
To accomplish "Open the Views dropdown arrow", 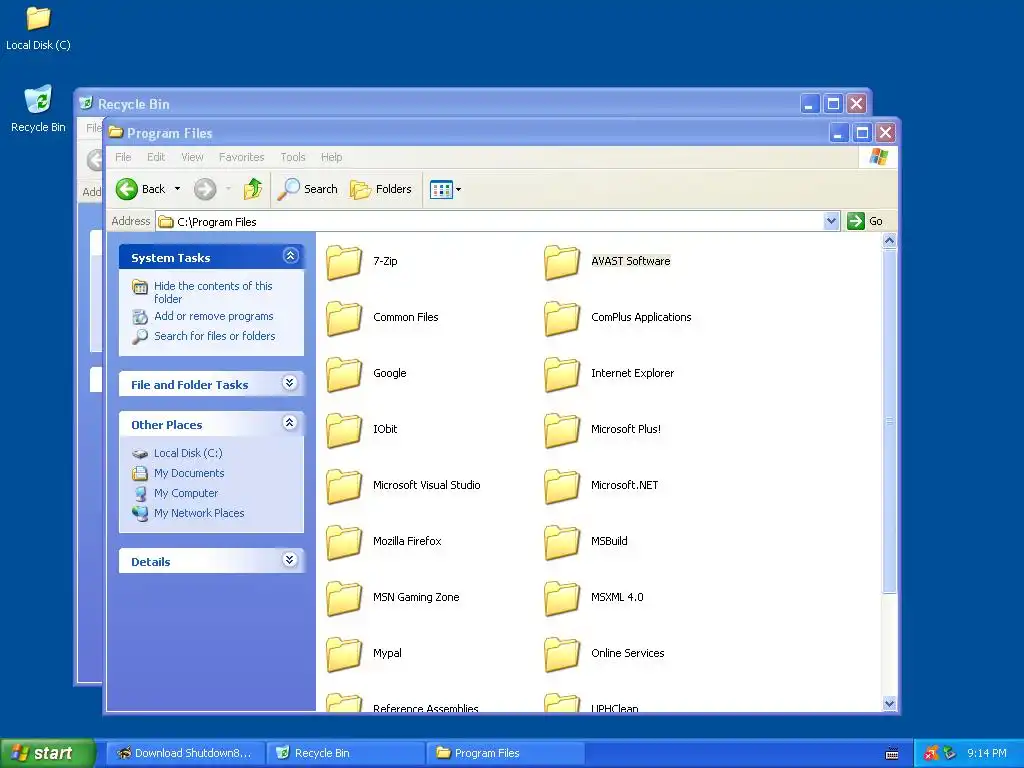I will pos(458,189).
